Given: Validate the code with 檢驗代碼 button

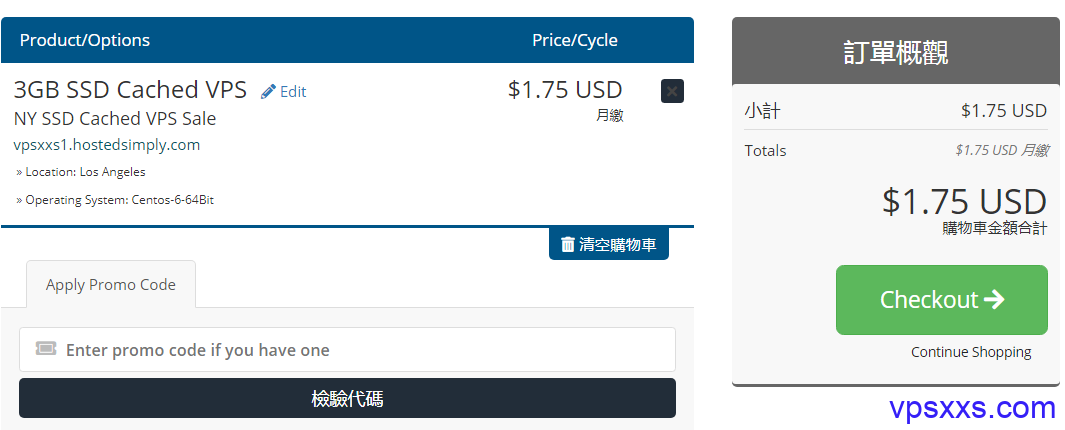Looking at the screenshot, I should point(347,398).
